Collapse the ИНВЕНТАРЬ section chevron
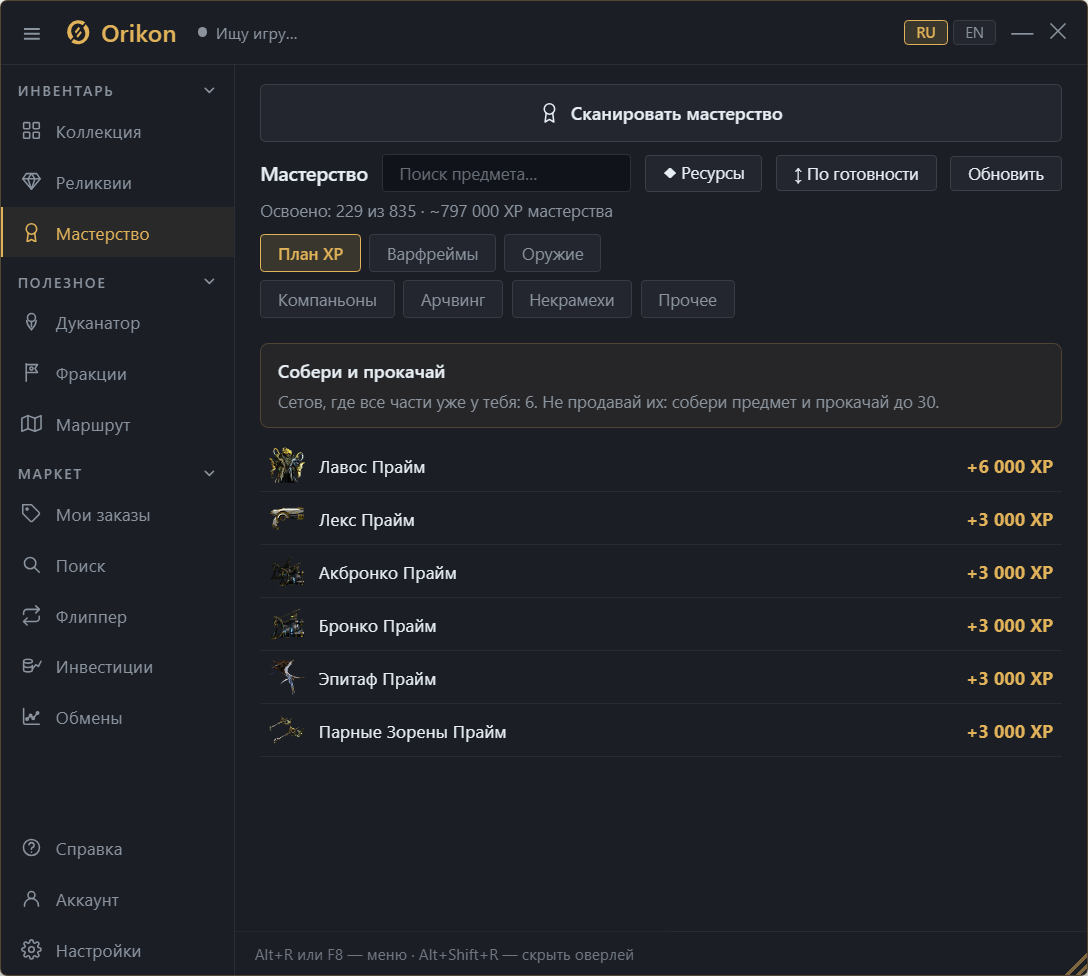1088x976 pixels. (210, 91)
